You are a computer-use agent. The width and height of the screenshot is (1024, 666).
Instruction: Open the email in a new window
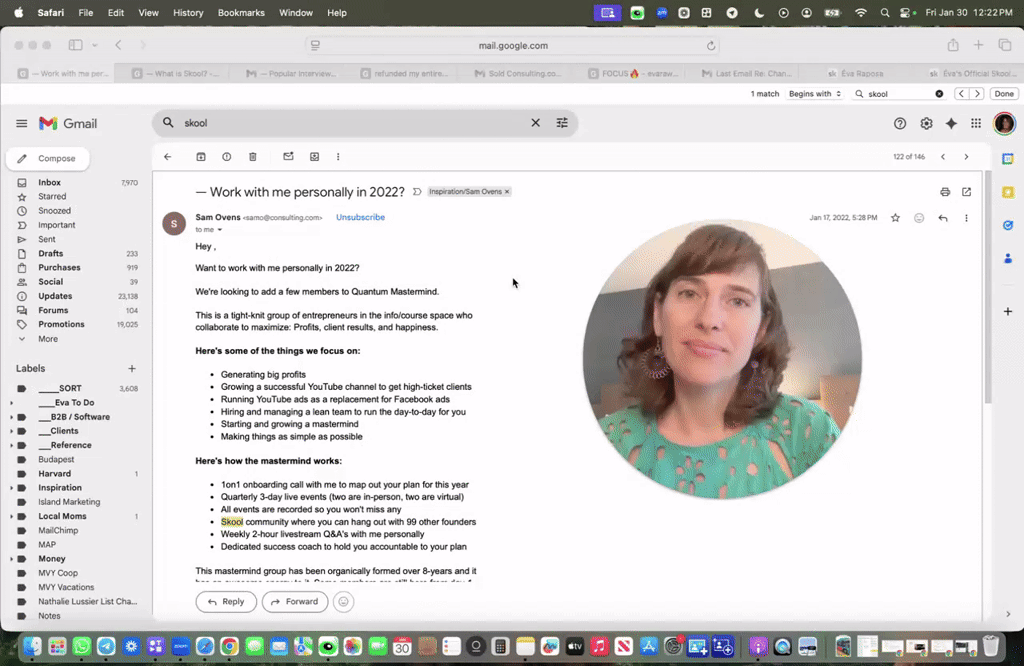[x=966, y=192]
